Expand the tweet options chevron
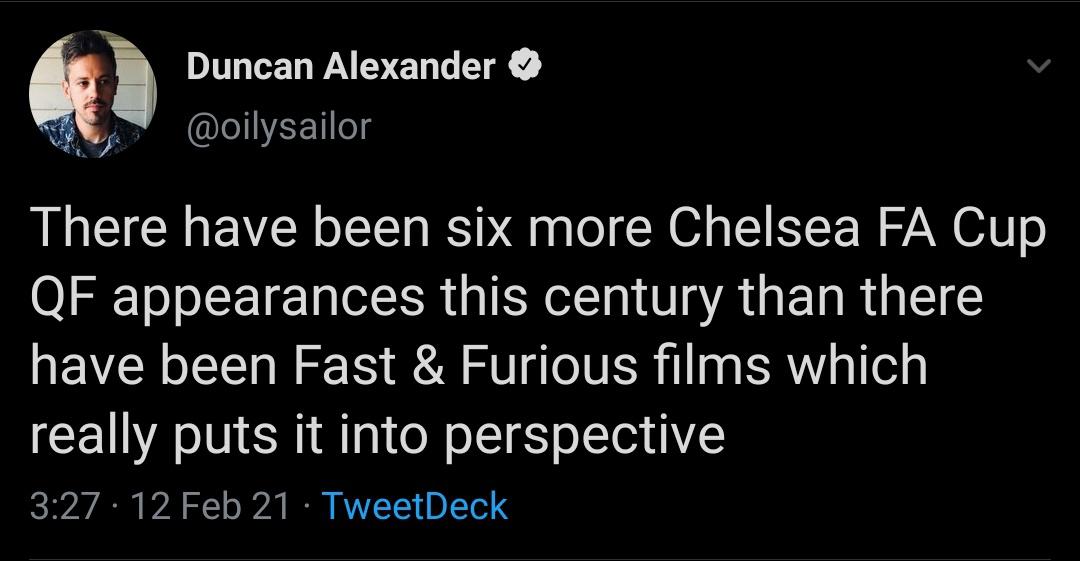This screenshot has height=561, width=1080. point(1040,67)
